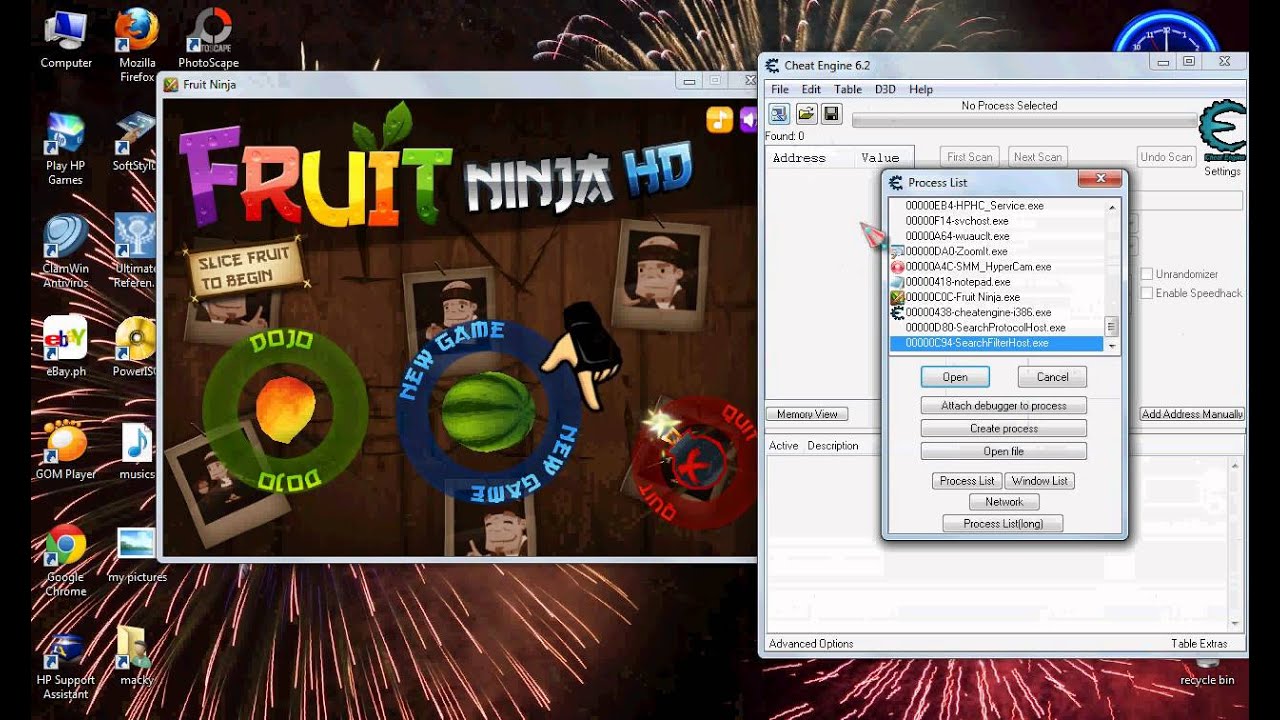This screenshot has width=1280, height=720.
Task: Click the clock gadget on the desktop
Action: pyautogui.click(x=1165, y=30)
